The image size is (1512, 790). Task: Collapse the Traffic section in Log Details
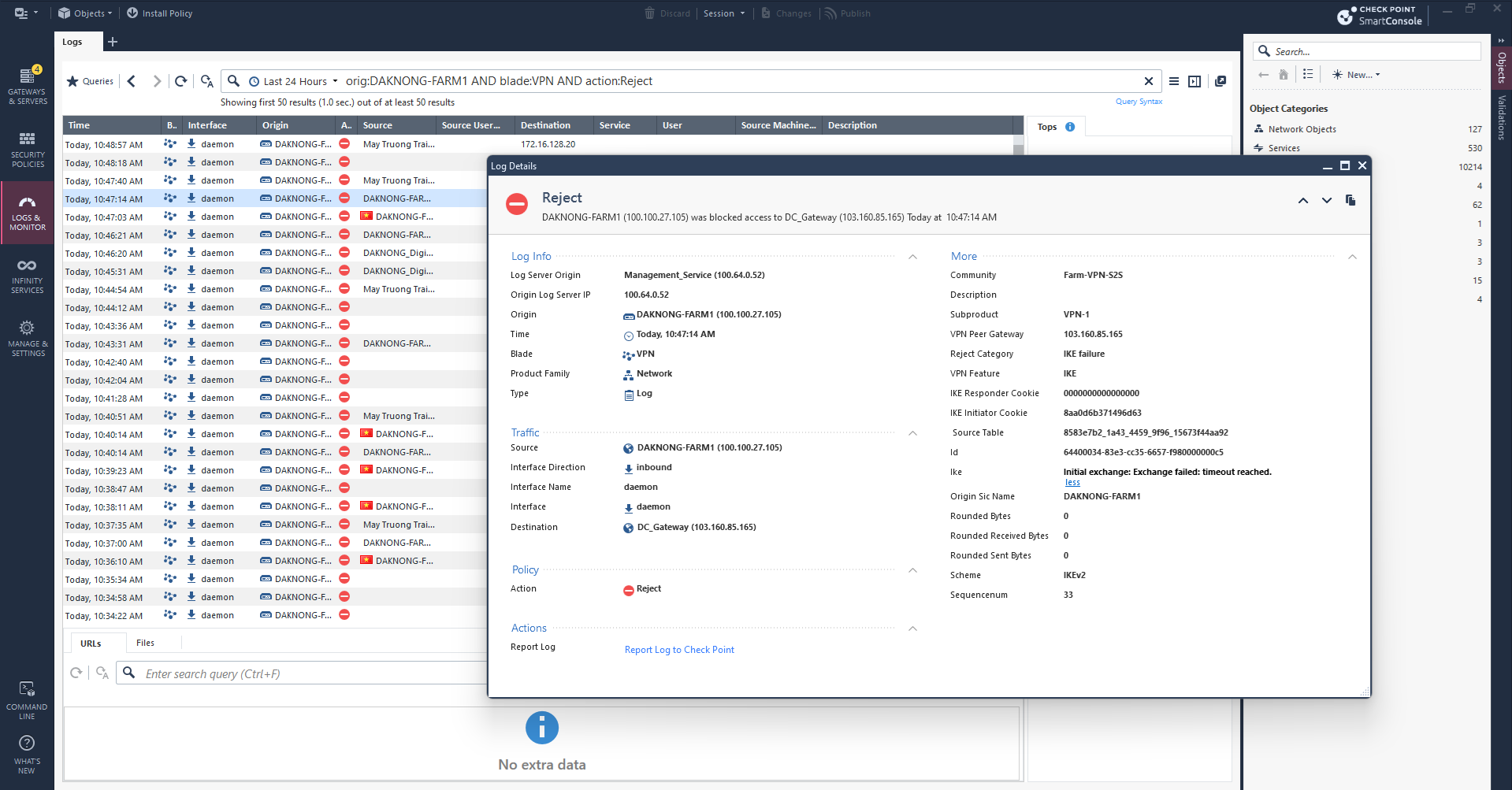click(912, 432)
